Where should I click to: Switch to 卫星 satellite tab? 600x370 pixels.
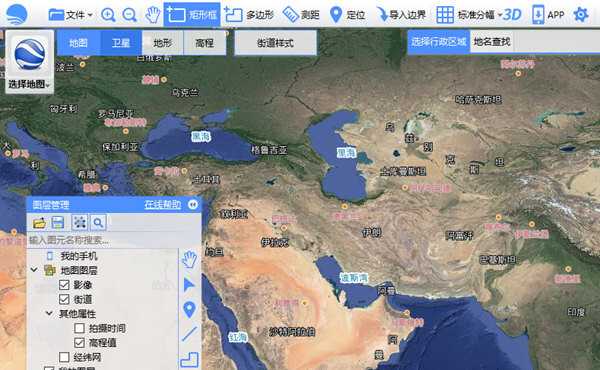[x=121, y=42]
